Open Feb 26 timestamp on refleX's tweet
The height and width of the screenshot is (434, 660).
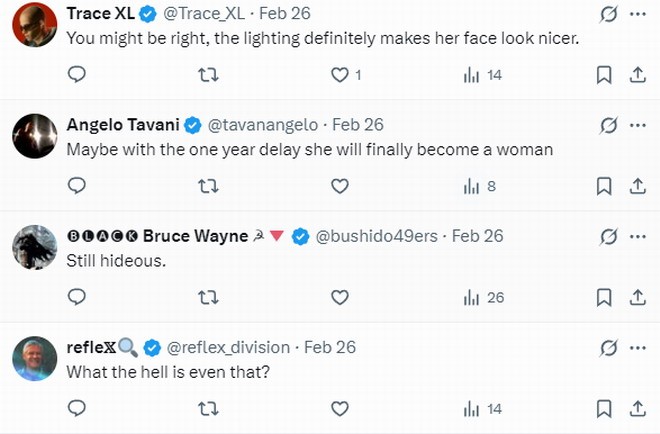pyautogui.click(x=330, y=347)
